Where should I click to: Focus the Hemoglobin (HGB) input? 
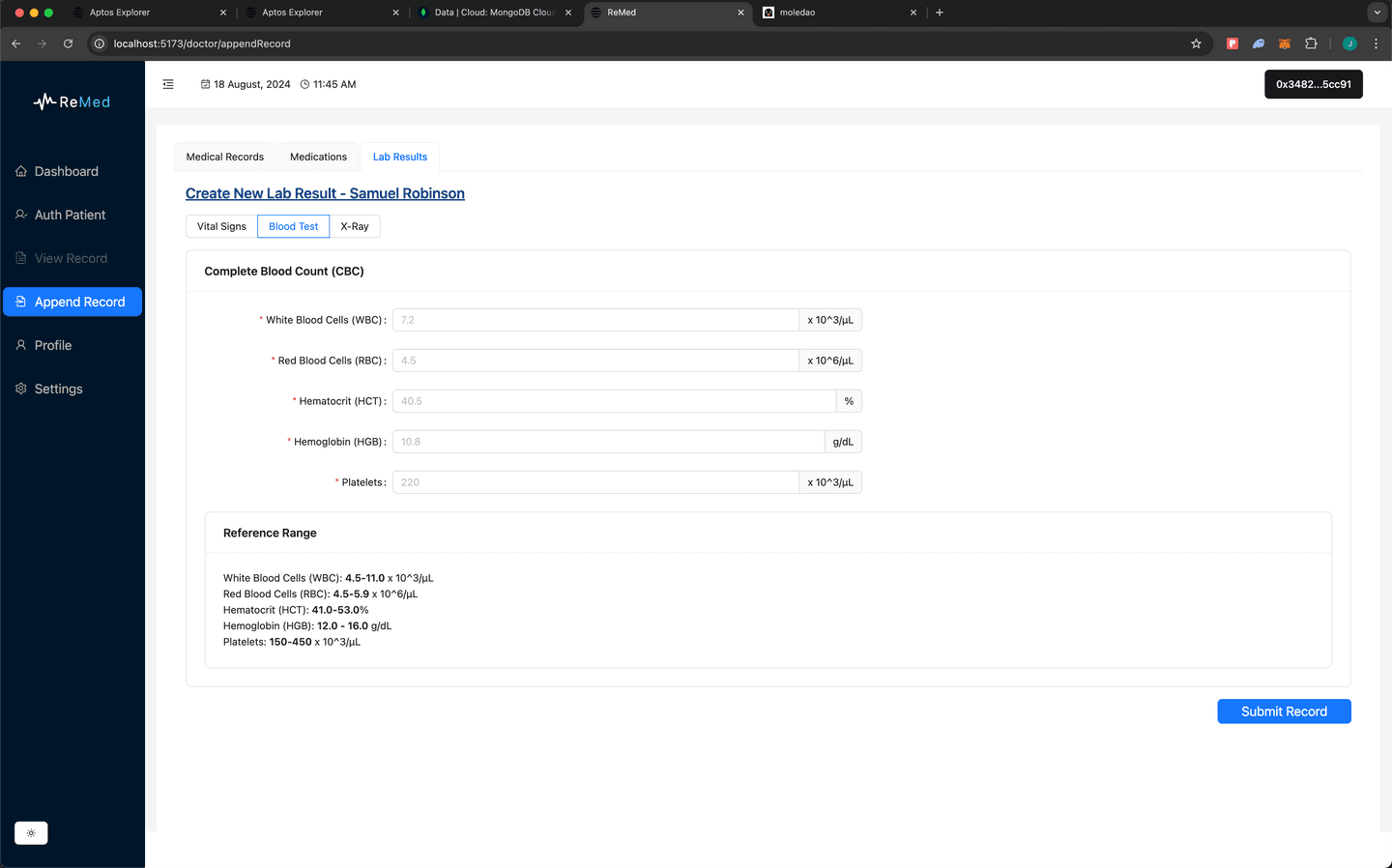(x=608, y=442)
